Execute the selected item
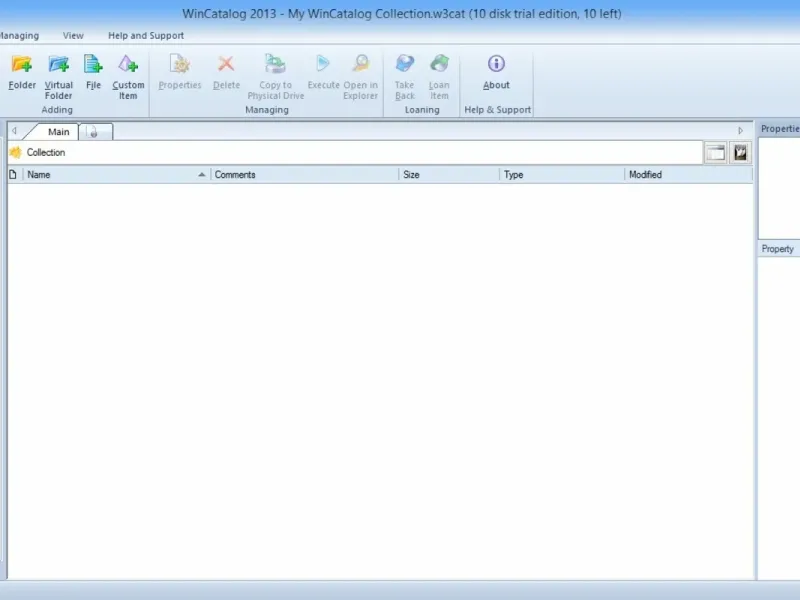 323,72
